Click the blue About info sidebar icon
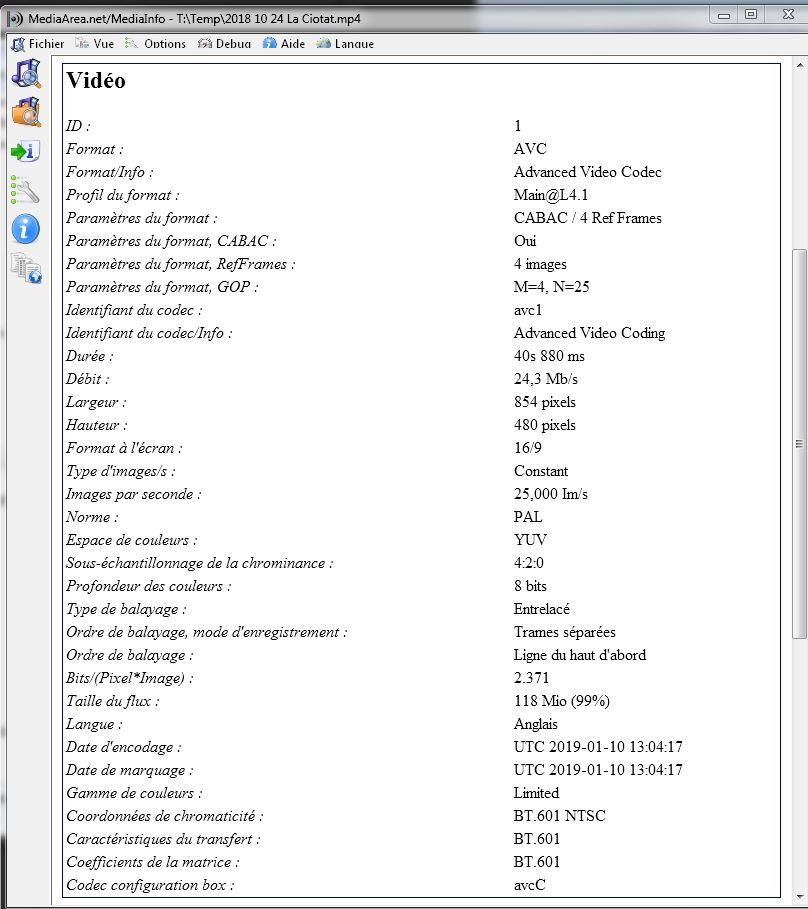Viewport: 808px width, 909px height. coord(25,228)
